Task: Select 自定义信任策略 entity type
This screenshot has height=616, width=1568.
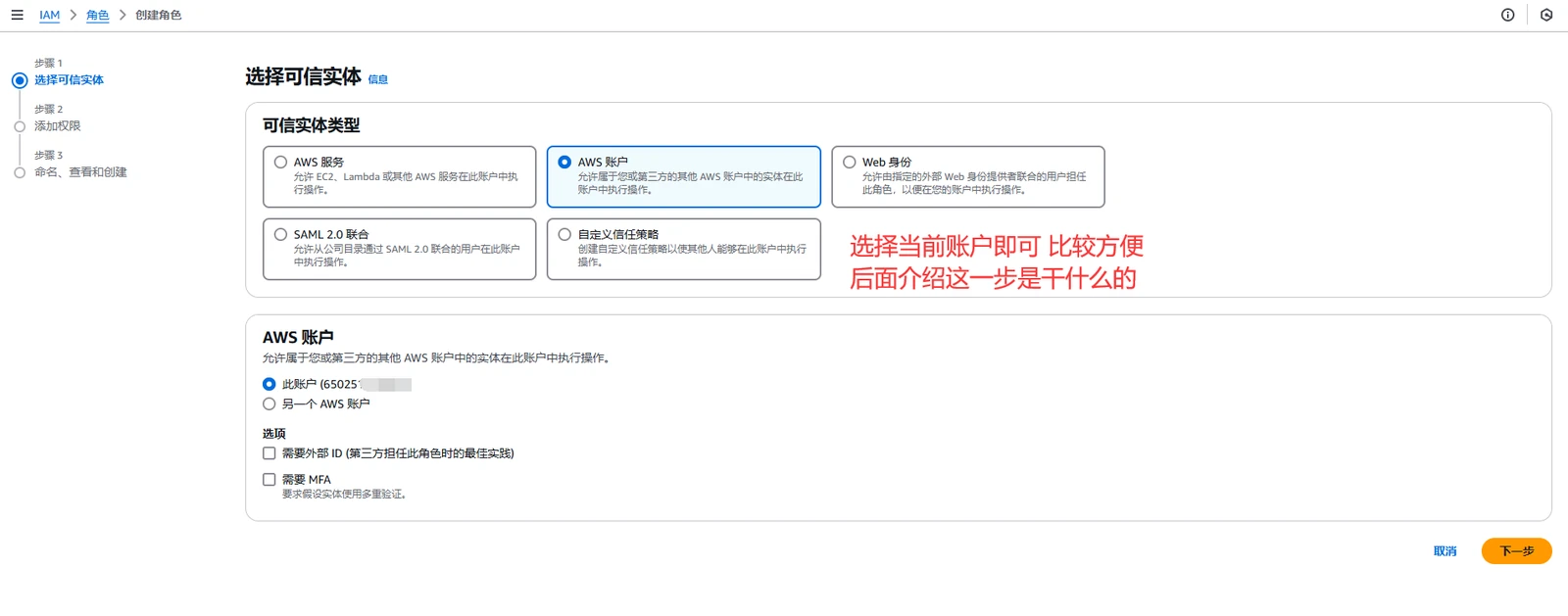Action: coord(683,249)
